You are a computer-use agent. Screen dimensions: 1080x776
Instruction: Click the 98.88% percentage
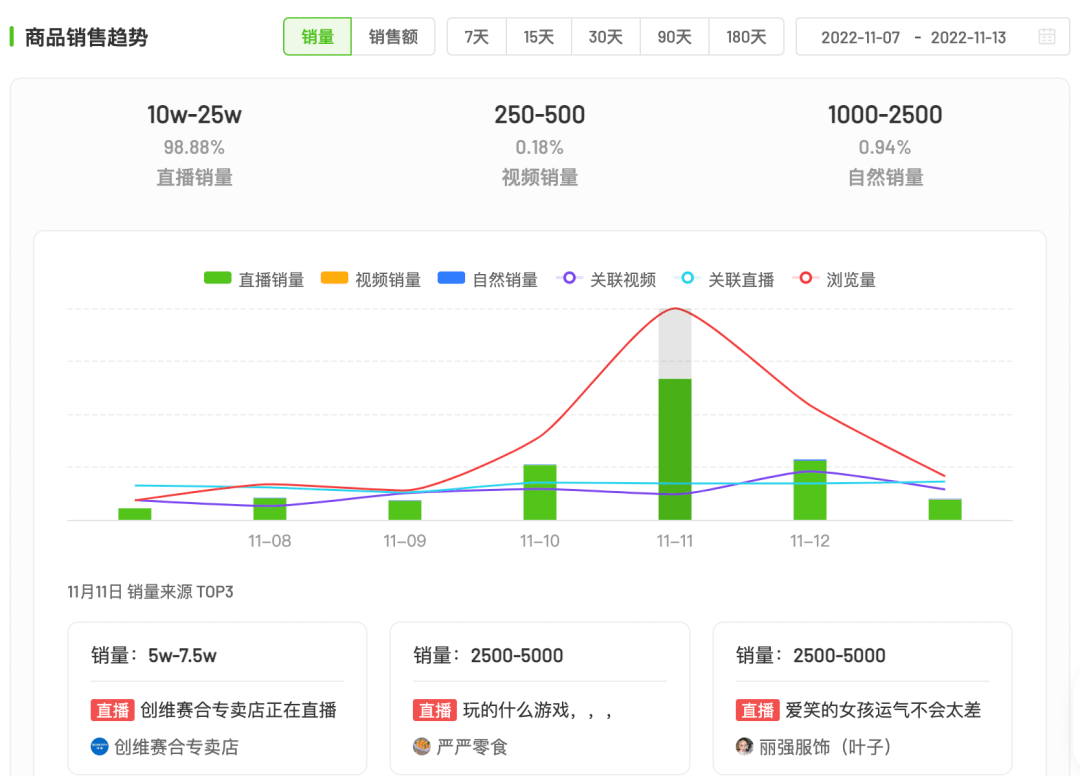(x=194, y=147)
